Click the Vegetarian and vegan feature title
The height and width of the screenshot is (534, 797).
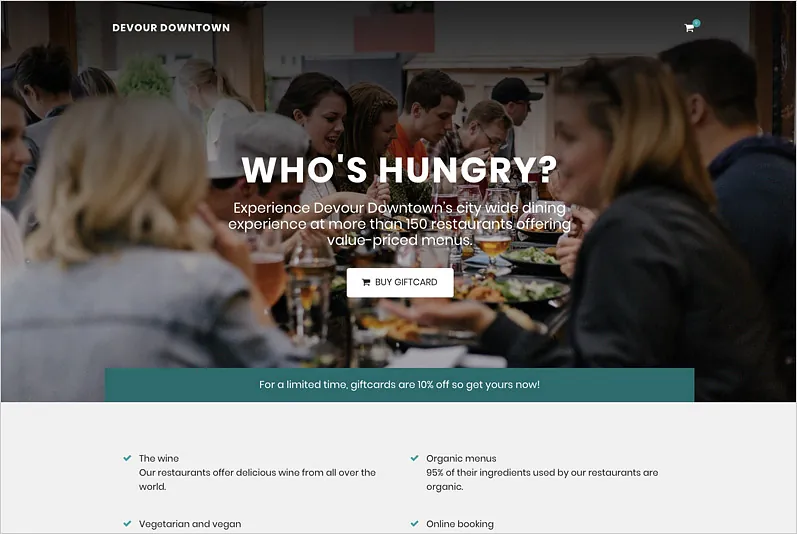(x=190, y=524)
